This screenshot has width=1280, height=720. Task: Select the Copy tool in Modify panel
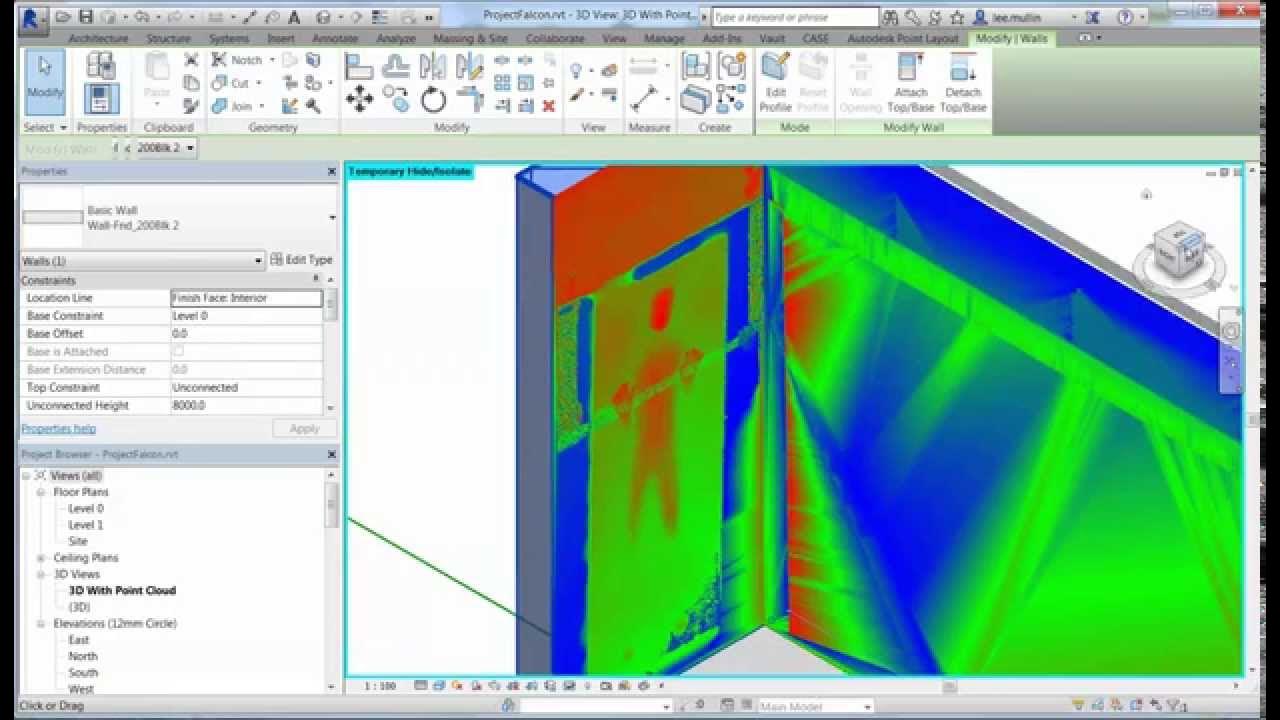pos(396,99)
